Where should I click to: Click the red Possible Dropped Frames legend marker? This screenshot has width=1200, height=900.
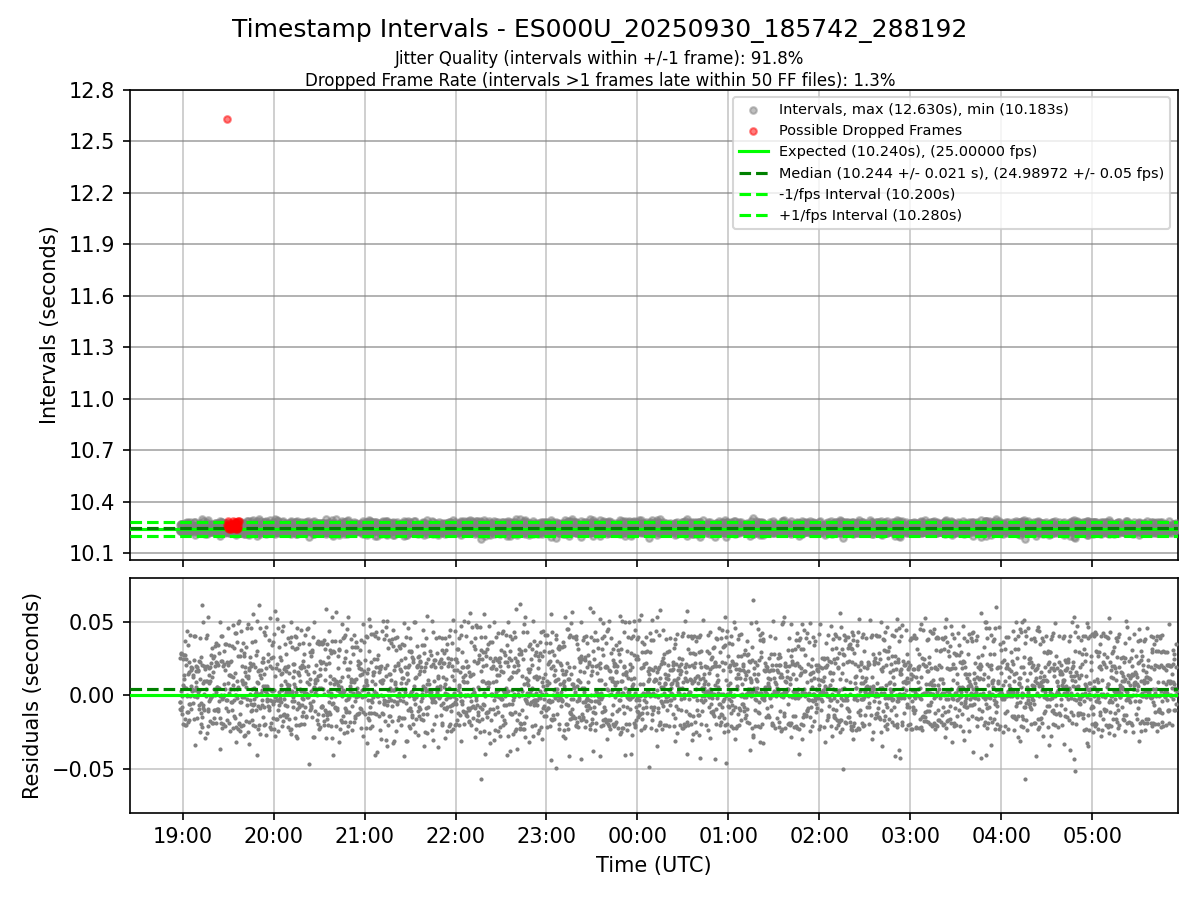[x=753, y=130]
